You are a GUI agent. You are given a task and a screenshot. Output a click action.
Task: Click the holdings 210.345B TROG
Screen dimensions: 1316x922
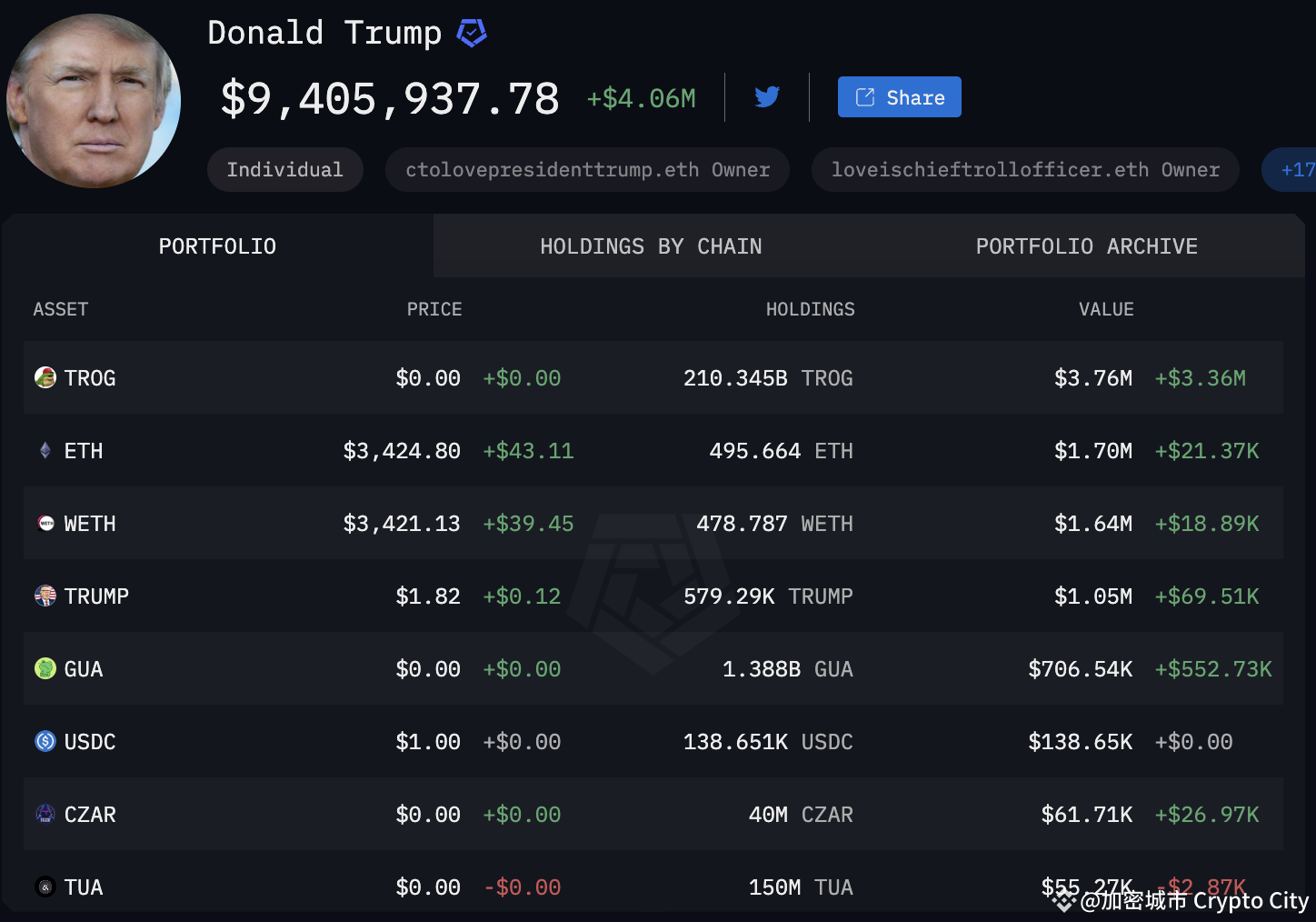point(768,378)
